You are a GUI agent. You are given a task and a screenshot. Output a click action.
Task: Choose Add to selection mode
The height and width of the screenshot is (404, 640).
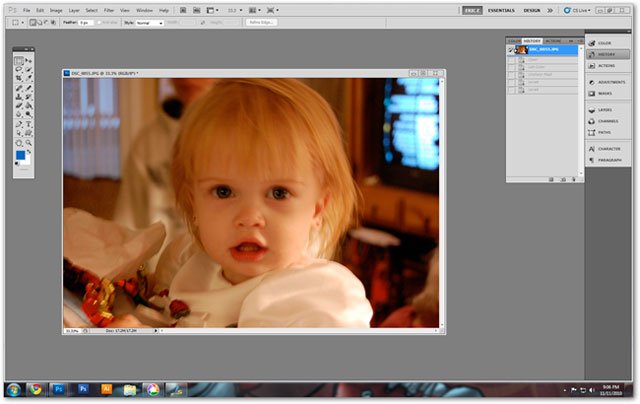(x=40, y=22)
